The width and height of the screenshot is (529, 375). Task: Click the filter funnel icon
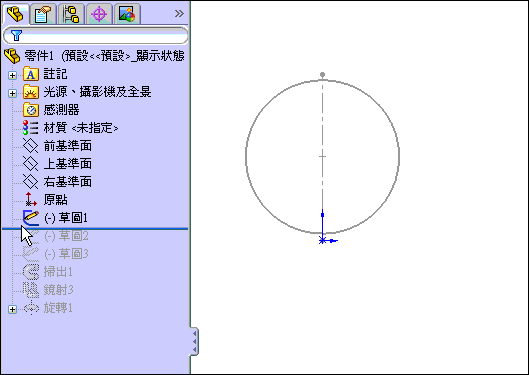pos(16,35)
